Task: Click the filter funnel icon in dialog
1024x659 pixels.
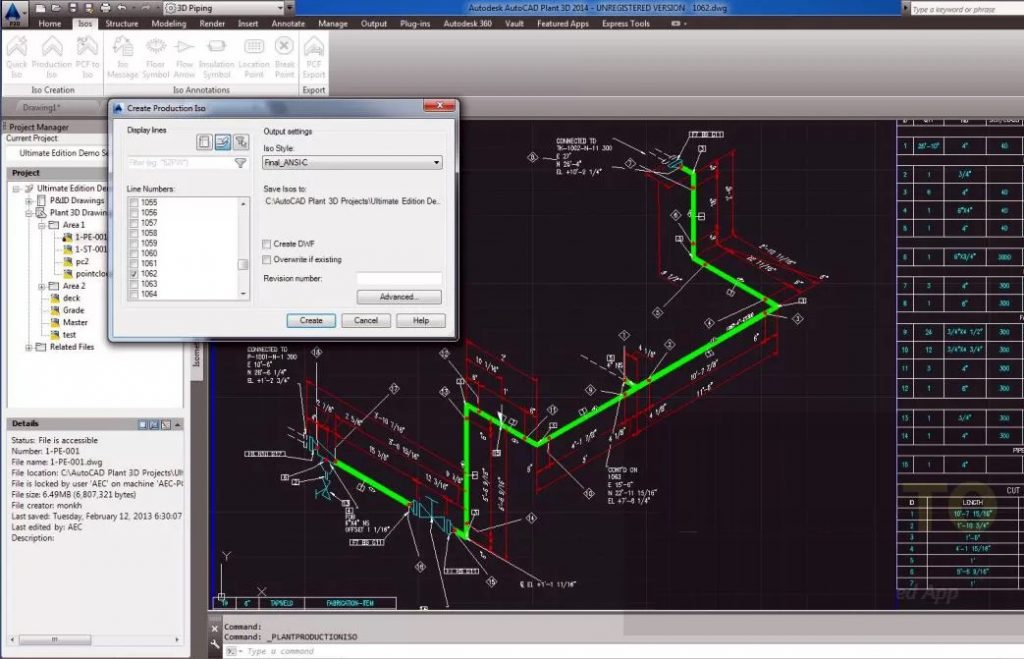Action: tap(240, 163)
